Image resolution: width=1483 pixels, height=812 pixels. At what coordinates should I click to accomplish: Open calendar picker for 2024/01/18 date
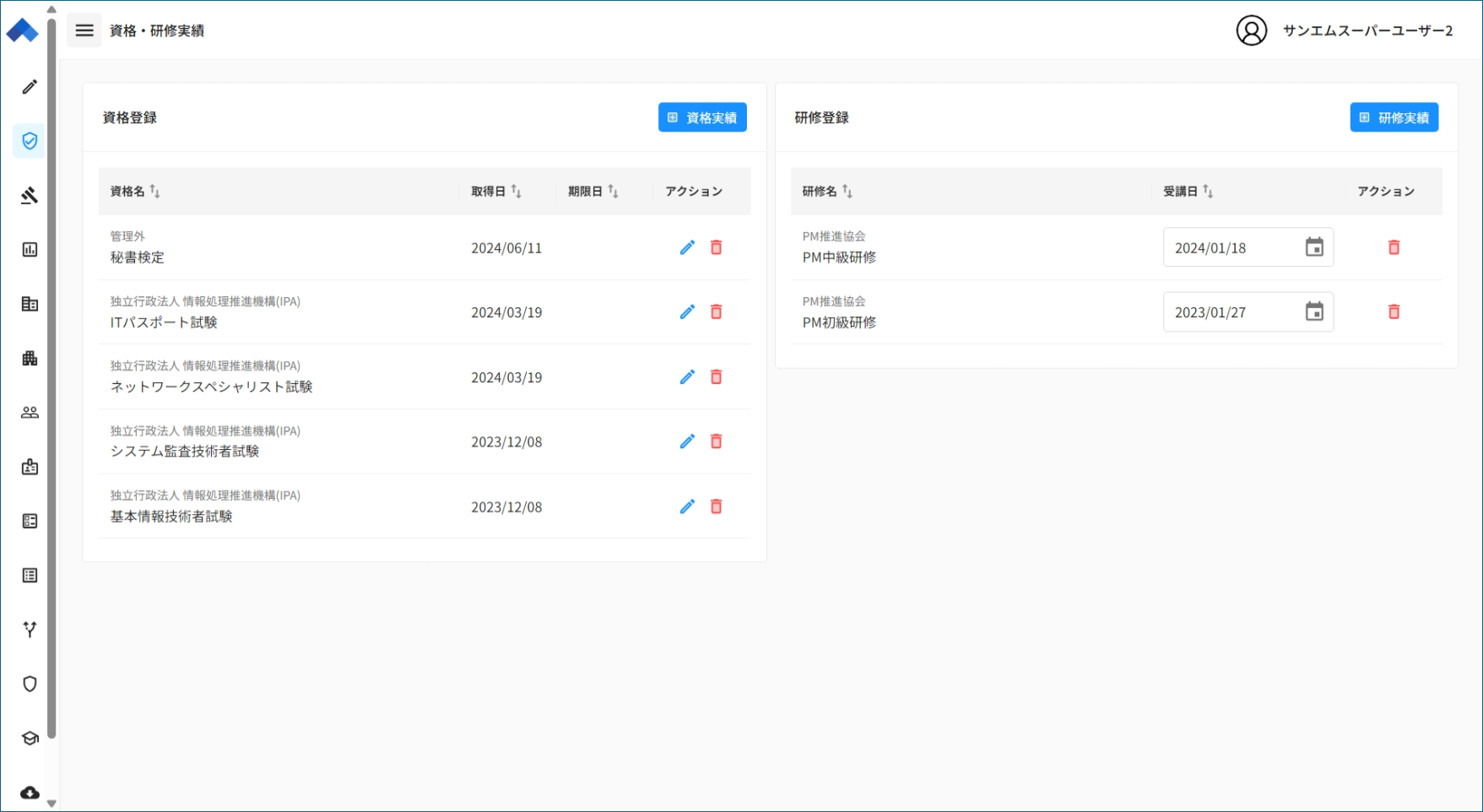[x=1314, y=247]
